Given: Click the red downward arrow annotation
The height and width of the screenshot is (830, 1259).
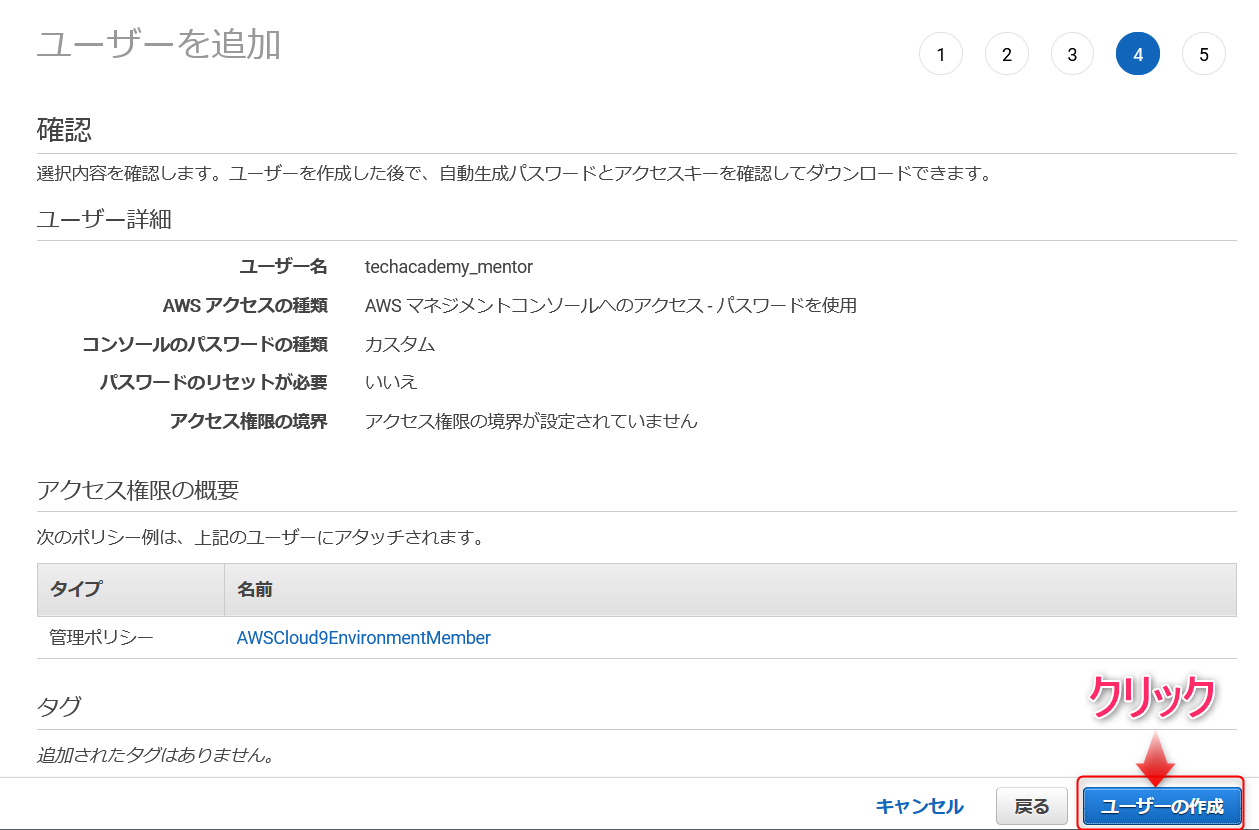Looking at the screenshot, I should pyautogui.click(x=1155, y=758).
